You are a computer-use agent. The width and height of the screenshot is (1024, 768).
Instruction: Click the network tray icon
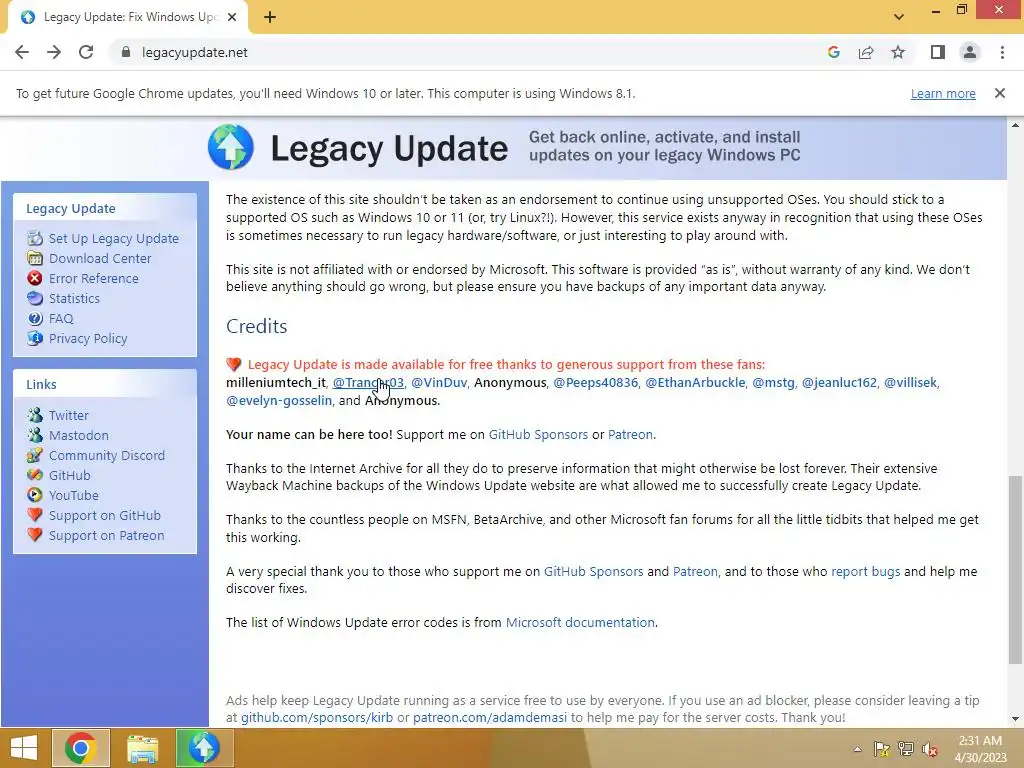point(906,749)
